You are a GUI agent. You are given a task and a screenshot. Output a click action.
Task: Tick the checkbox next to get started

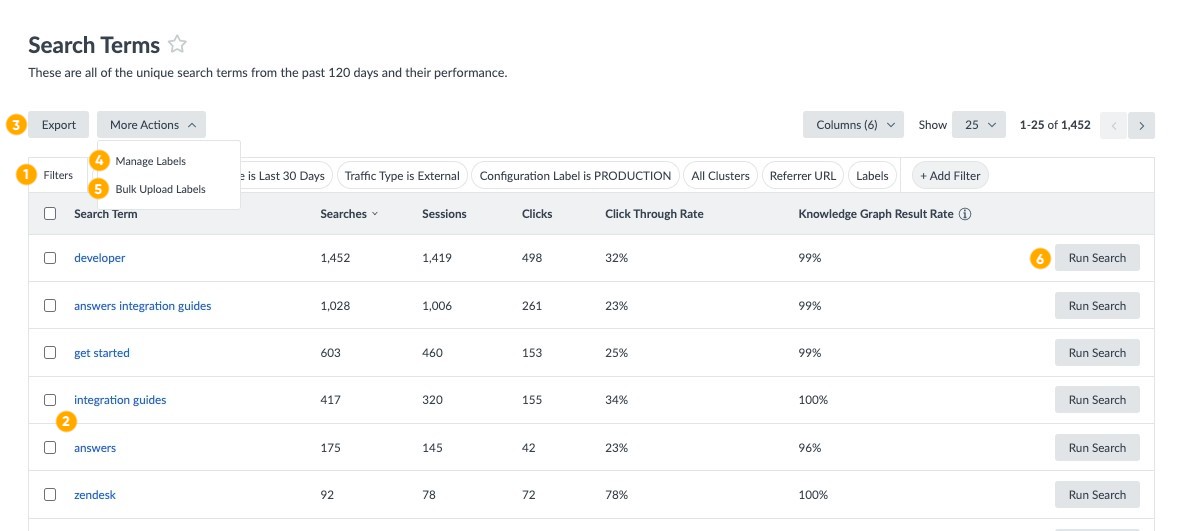tap(50, 353)
